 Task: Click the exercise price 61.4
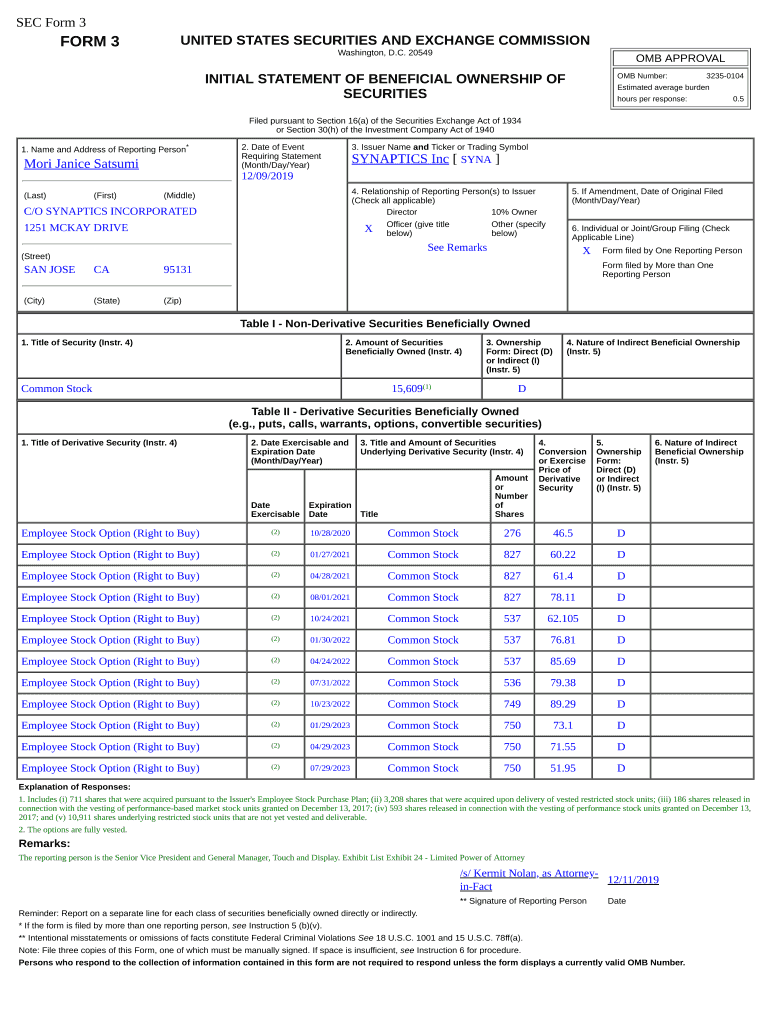563,576
